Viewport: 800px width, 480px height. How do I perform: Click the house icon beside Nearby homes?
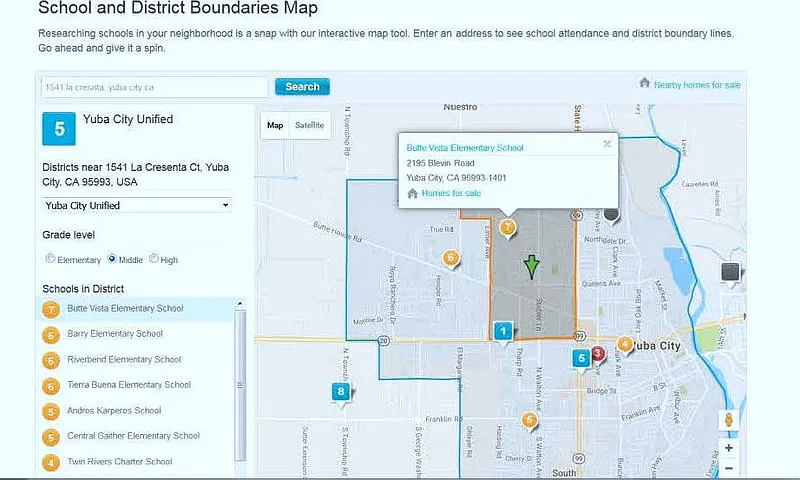pyautogui.click(x=644, y=83)
